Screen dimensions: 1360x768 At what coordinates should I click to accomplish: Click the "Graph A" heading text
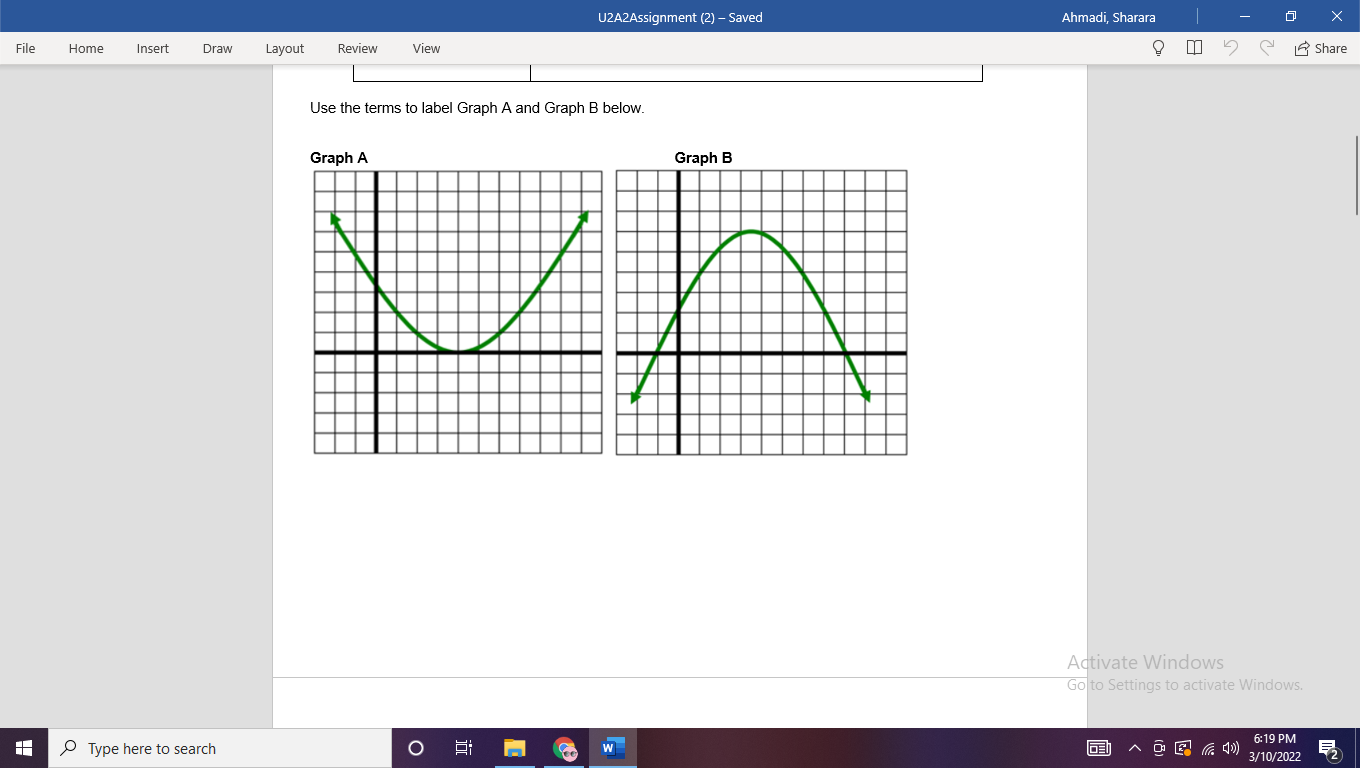(x=339, y=158)
